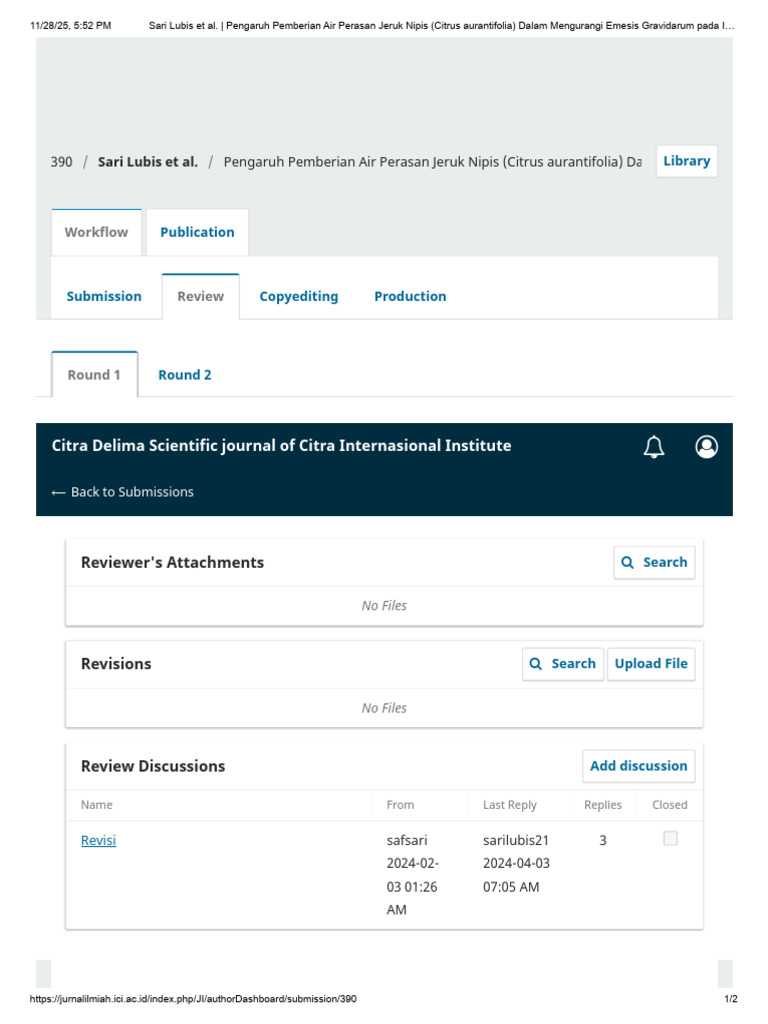Screen dimensions: 768x1024
Task: Click Upload File in Revisions
Action: tap(651, 664)
